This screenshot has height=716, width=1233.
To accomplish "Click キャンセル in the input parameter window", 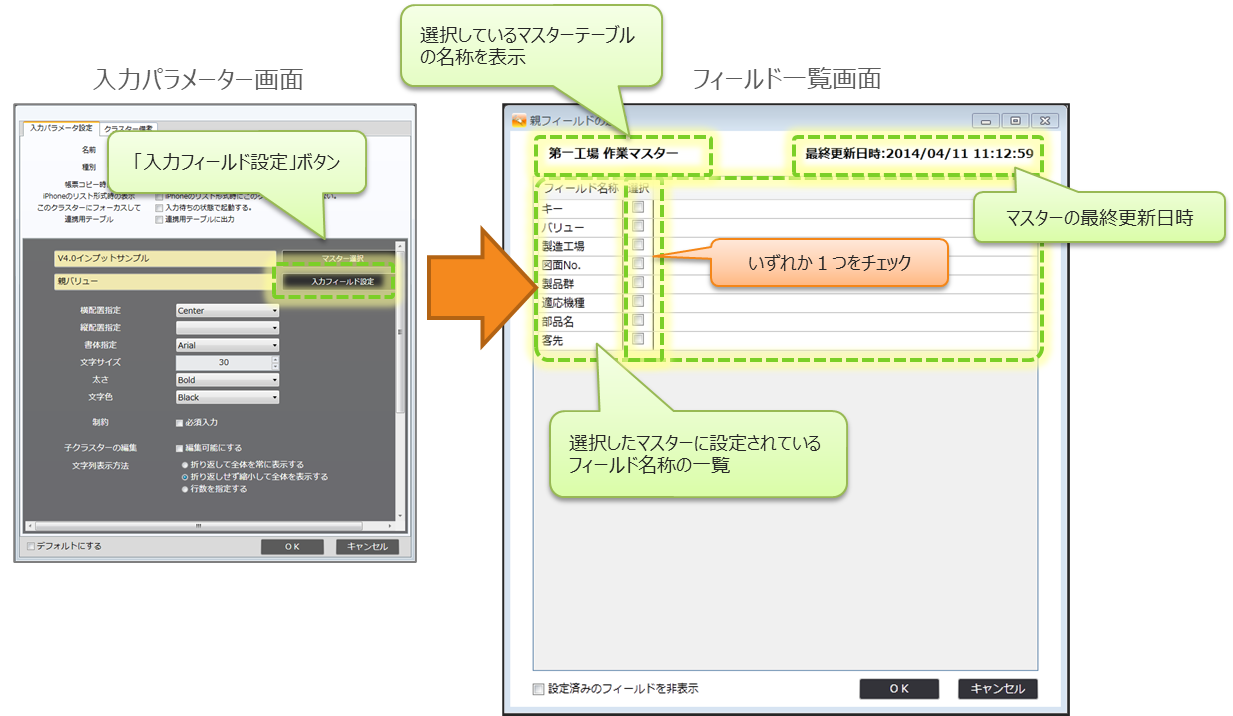I will tap(367, 547).
